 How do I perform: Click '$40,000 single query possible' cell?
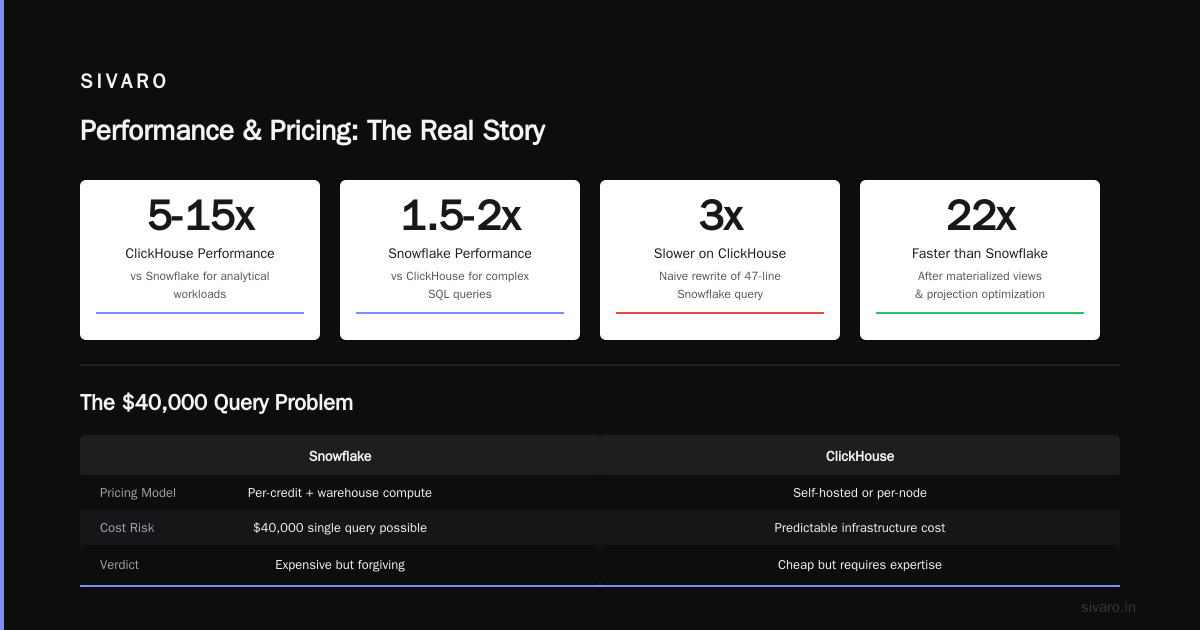(340, 528)
